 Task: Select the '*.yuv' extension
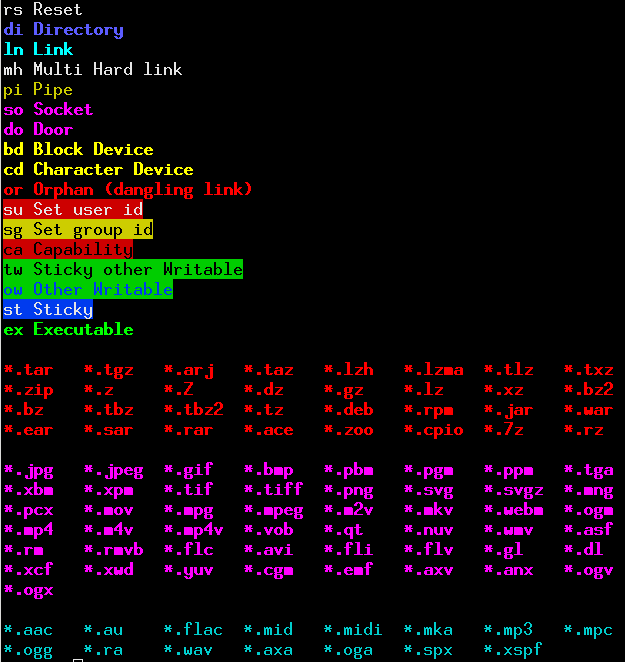[x=188, y=570]
